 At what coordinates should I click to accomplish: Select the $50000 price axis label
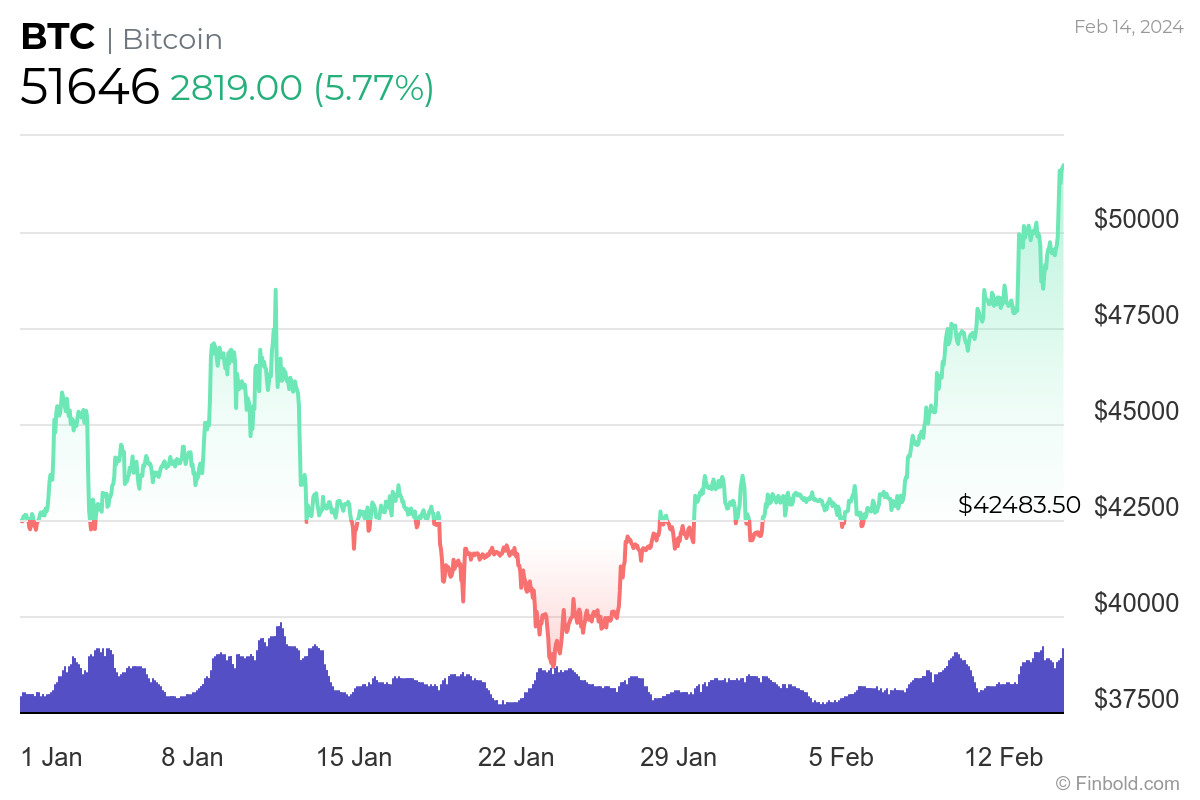click(1136, 218)
